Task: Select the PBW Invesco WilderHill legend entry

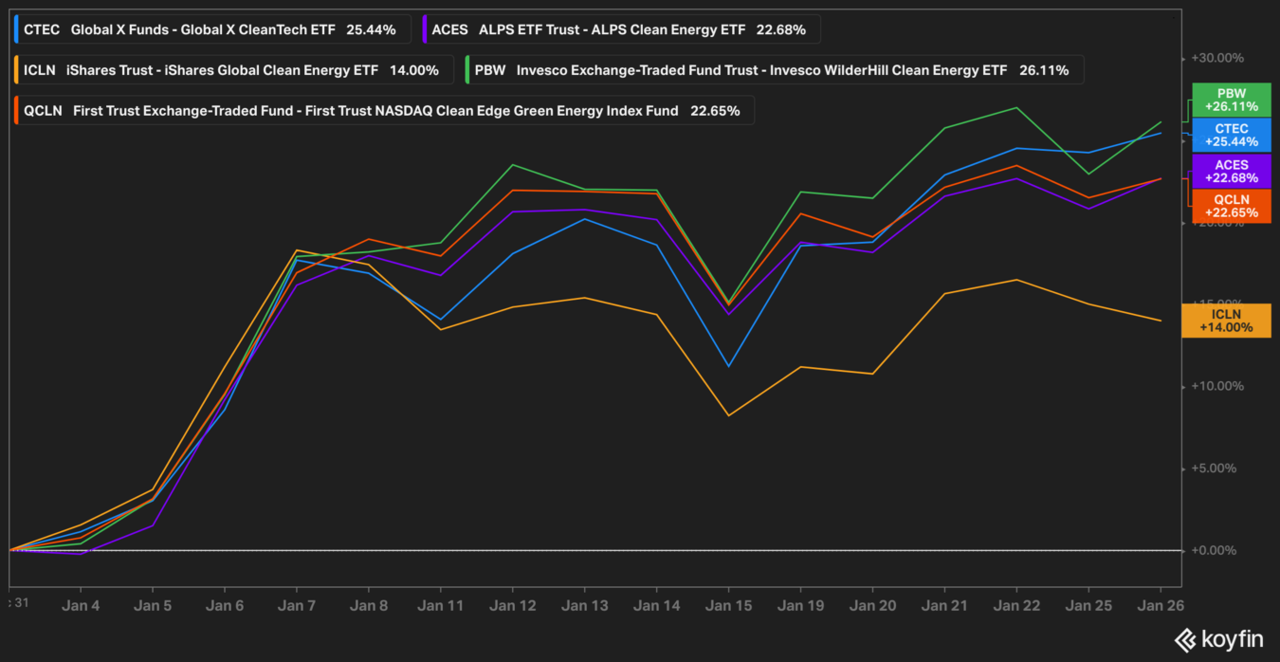Action: pos(773,70)
